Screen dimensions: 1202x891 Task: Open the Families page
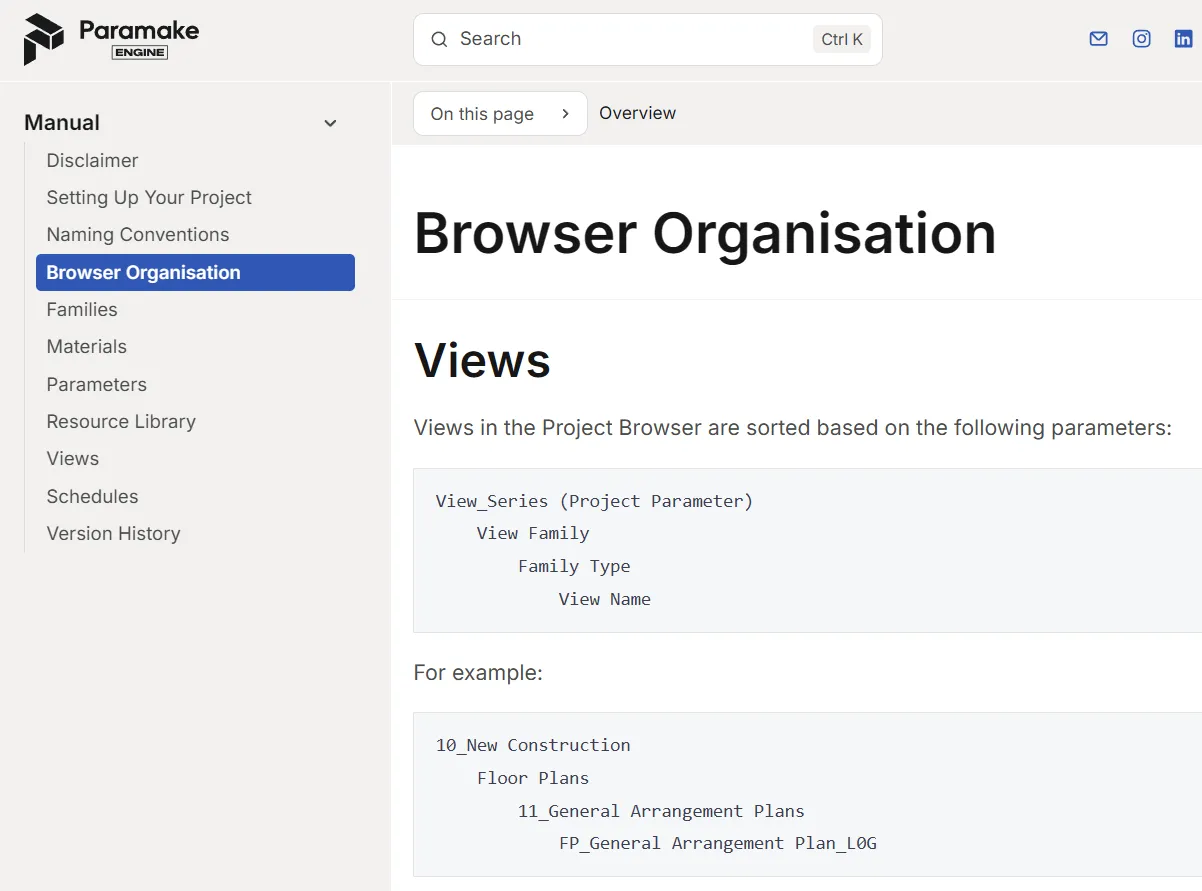pyautogui.click(x=82, y=310)
